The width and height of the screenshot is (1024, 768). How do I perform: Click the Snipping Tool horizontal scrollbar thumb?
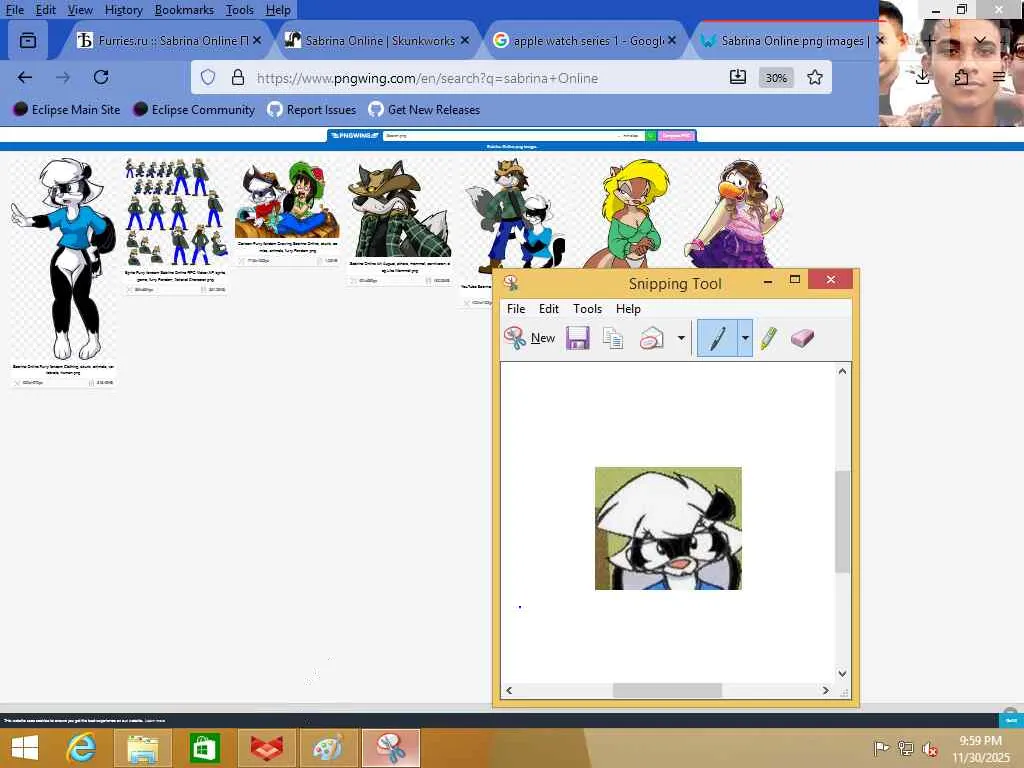(x=667, y=690)
